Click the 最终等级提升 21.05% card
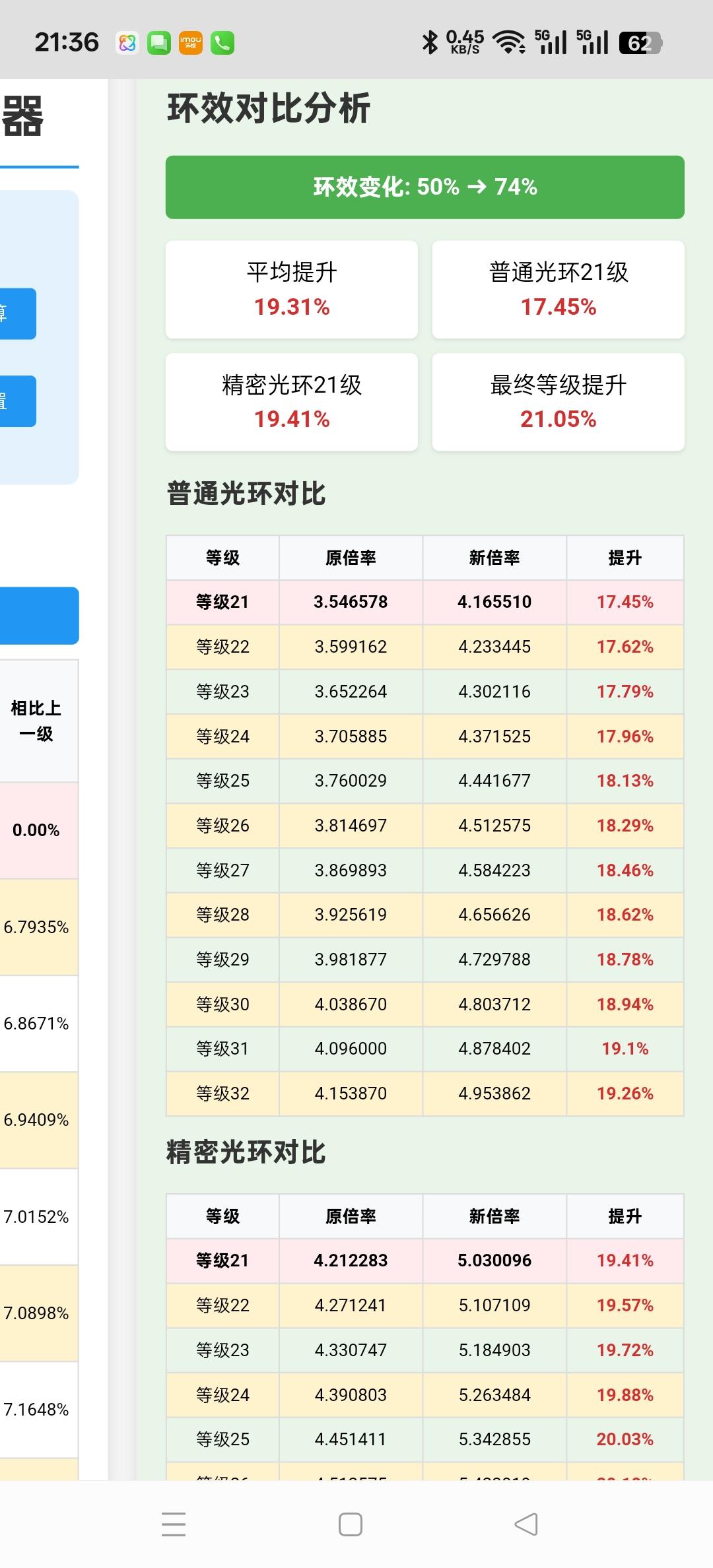713x1568 pixels. [x=559, y=402]
